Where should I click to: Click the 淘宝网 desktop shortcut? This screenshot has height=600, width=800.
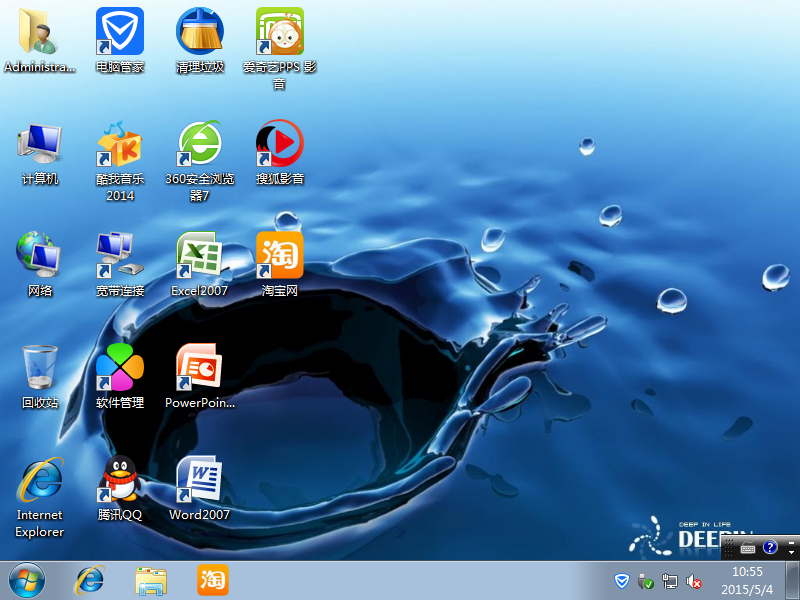point(280,264)
